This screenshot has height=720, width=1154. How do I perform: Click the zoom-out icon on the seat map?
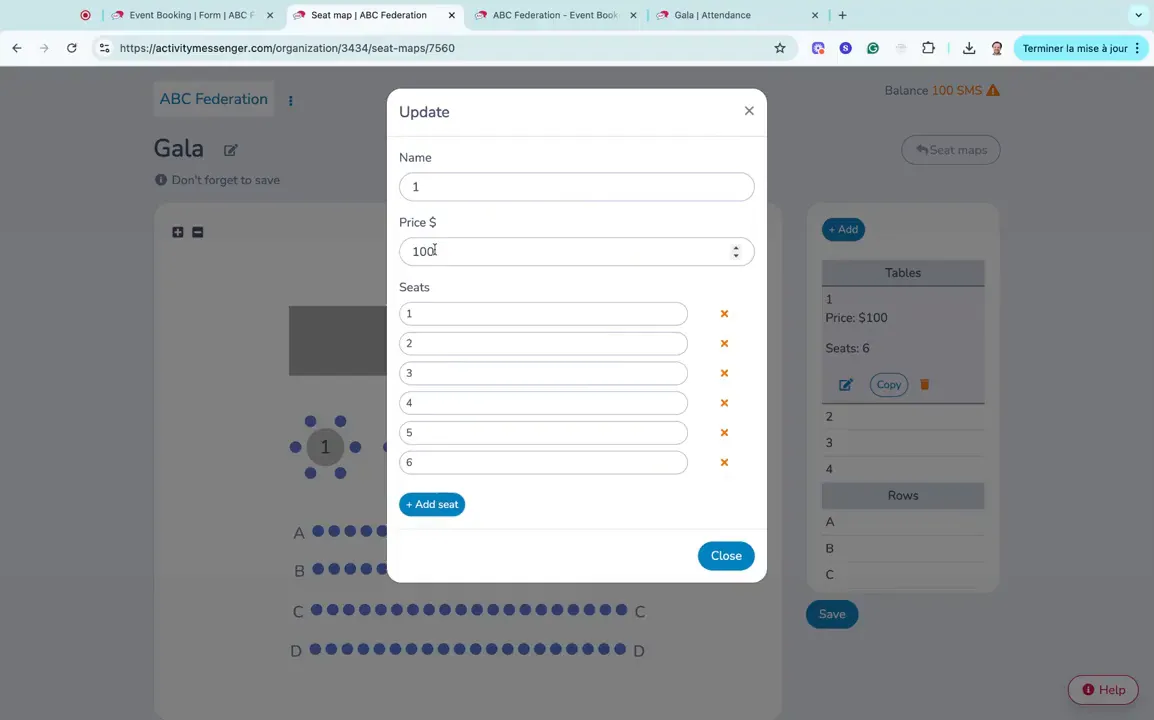click(197, 232)
